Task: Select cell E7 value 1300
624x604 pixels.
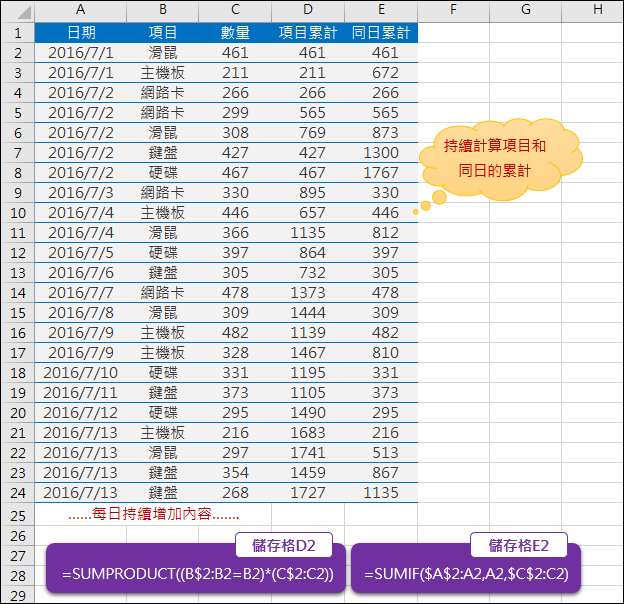Action: [381, 153]
